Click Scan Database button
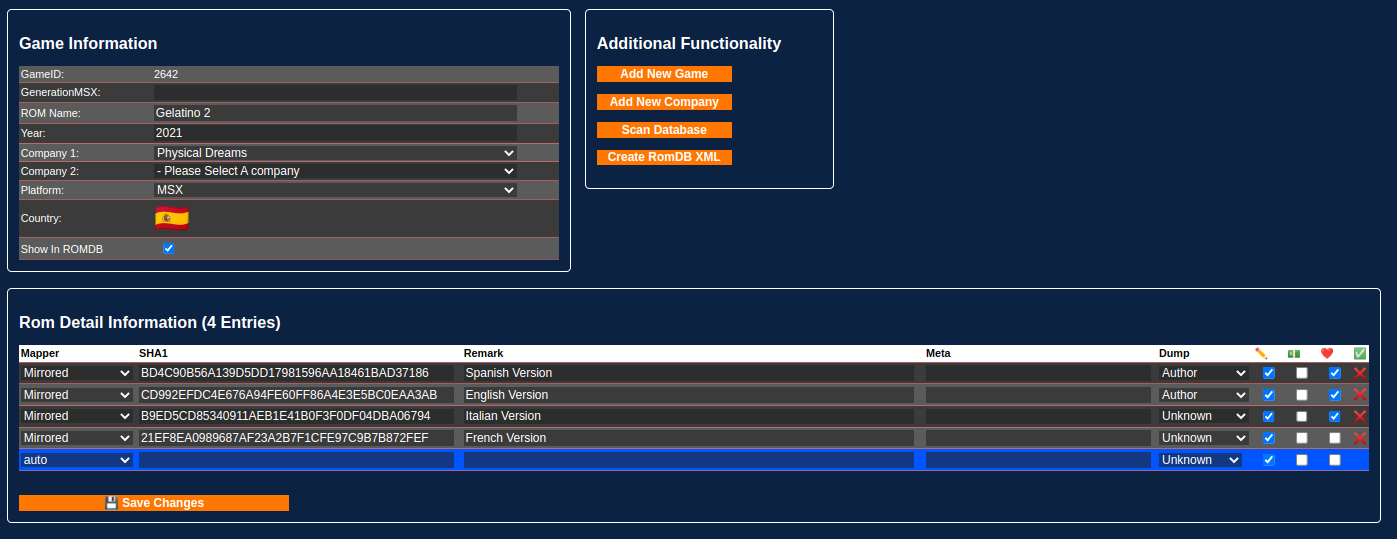Viewport: 1397px width, 539px height. [x=664, y=130]
